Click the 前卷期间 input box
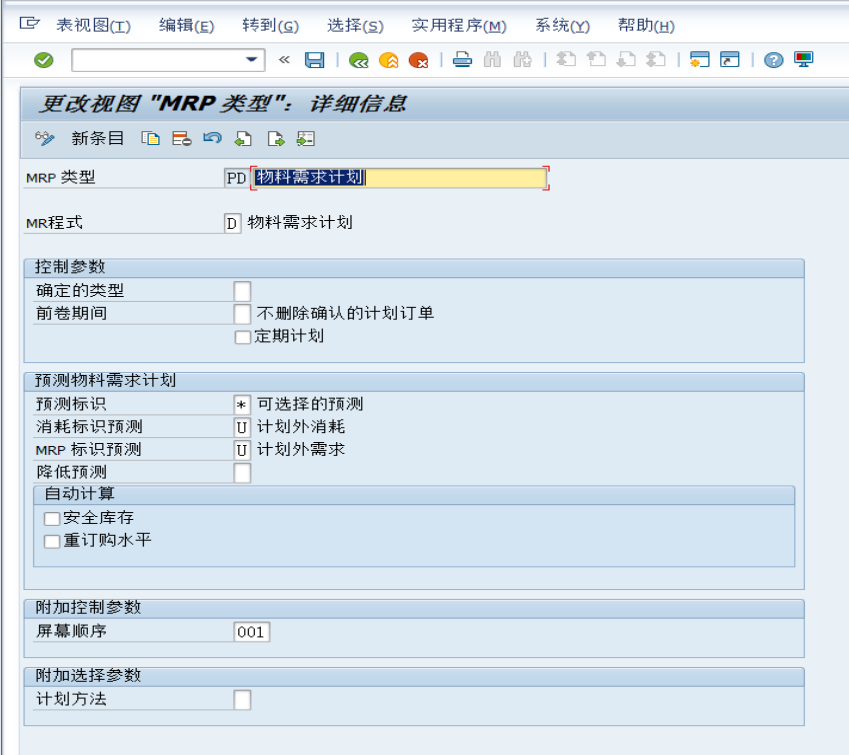This screenshot has width=849, height=755. (242, 314)
